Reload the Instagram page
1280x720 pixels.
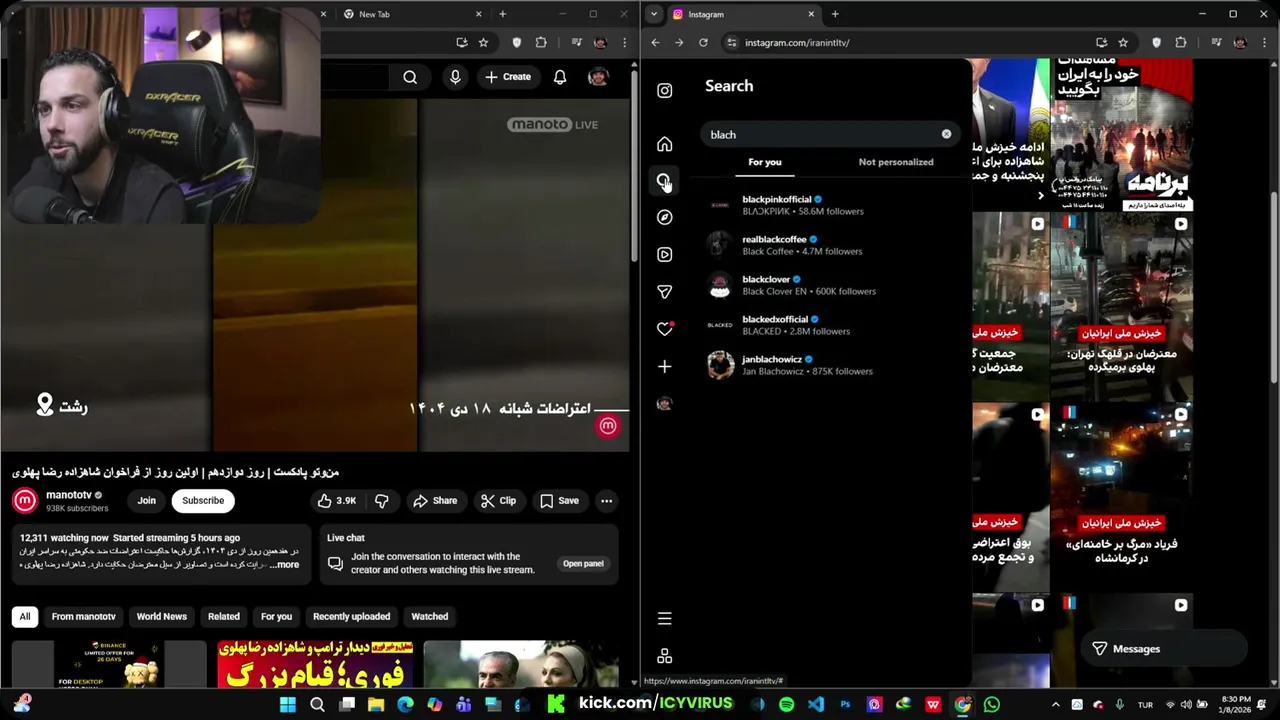point(703,43)
